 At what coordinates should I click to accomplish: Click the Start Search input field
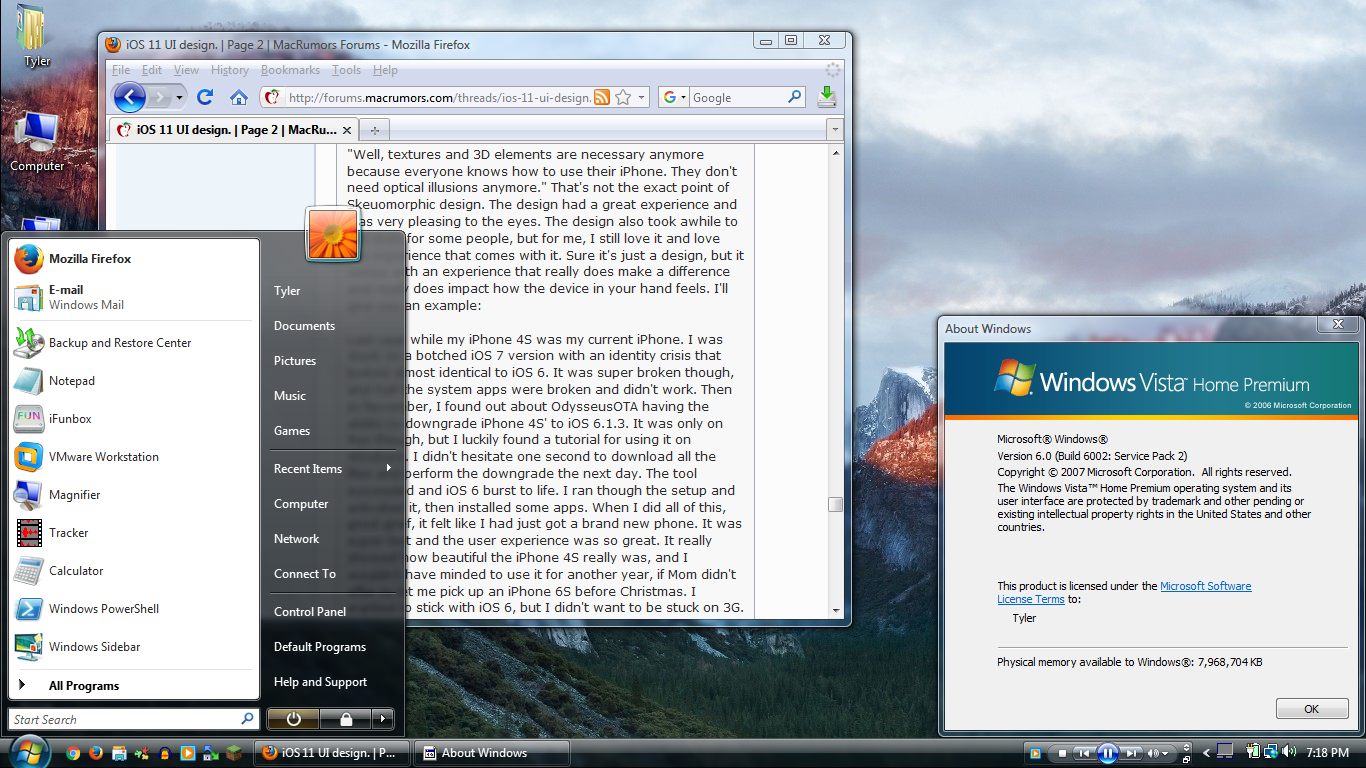click(x=134, y=719)
